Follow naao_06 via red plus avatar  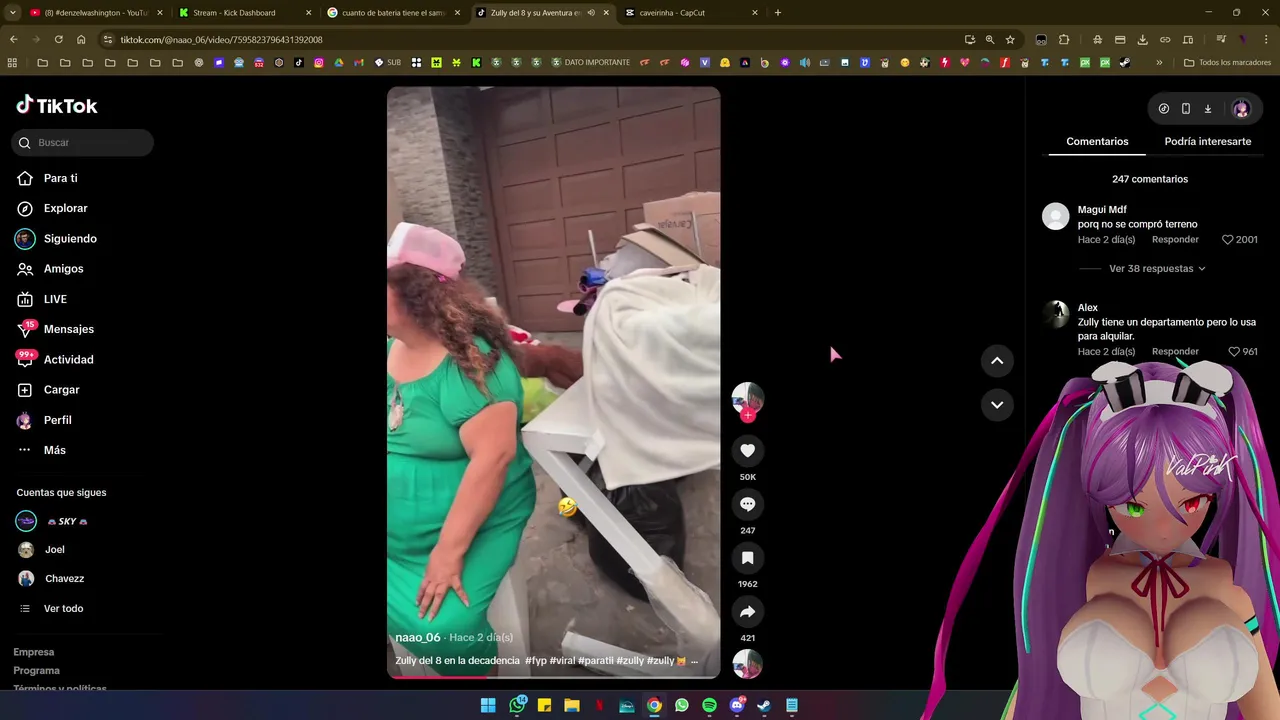pyautogui.click(x=747, y=415)
